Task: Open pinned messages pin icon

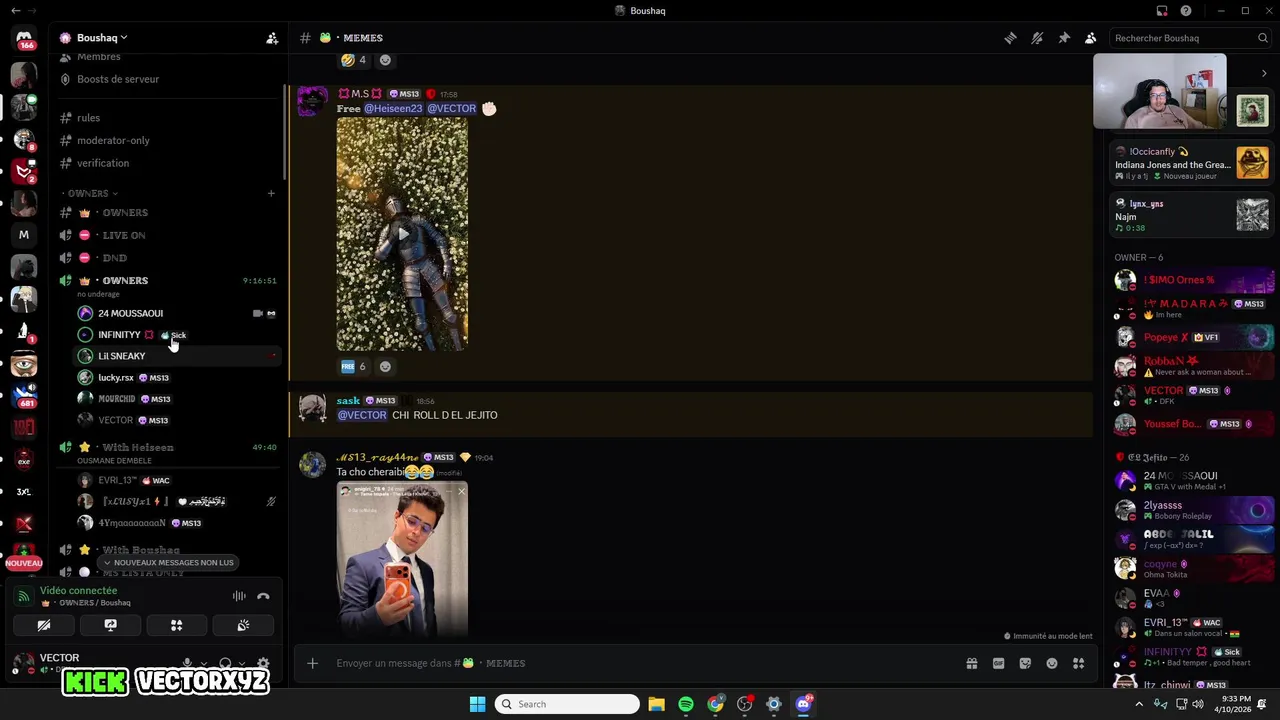Action: (x=1064, y=38)
